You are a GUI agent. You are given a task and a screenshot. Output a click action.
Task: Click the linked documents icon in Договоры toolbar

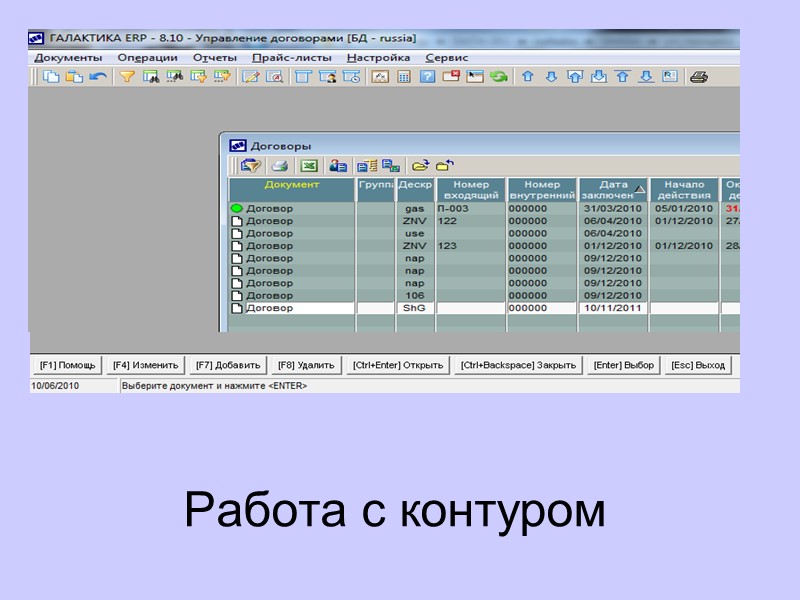coord(391,166)
